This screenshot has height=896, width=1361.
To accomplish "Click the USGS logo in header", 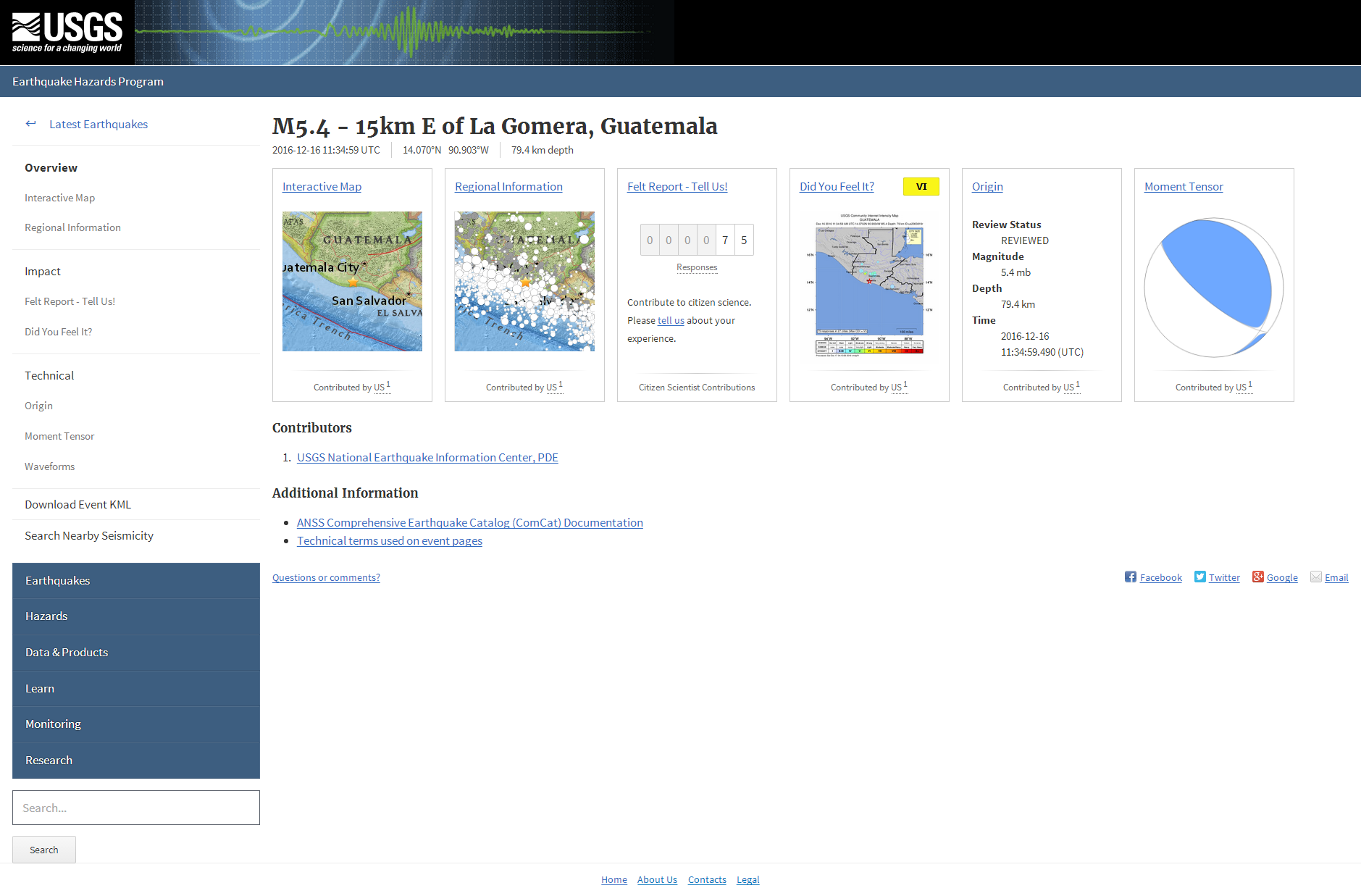I will [x=67, y=33].
